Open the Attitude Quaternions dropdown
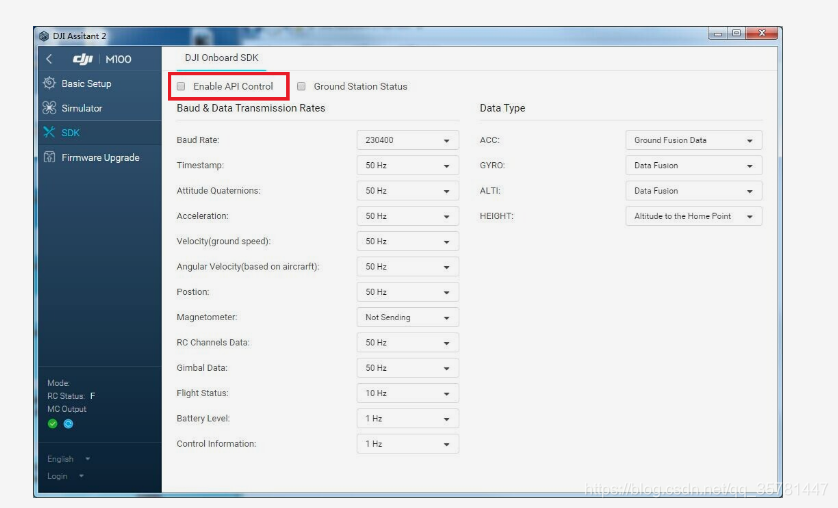 (407, 191)
